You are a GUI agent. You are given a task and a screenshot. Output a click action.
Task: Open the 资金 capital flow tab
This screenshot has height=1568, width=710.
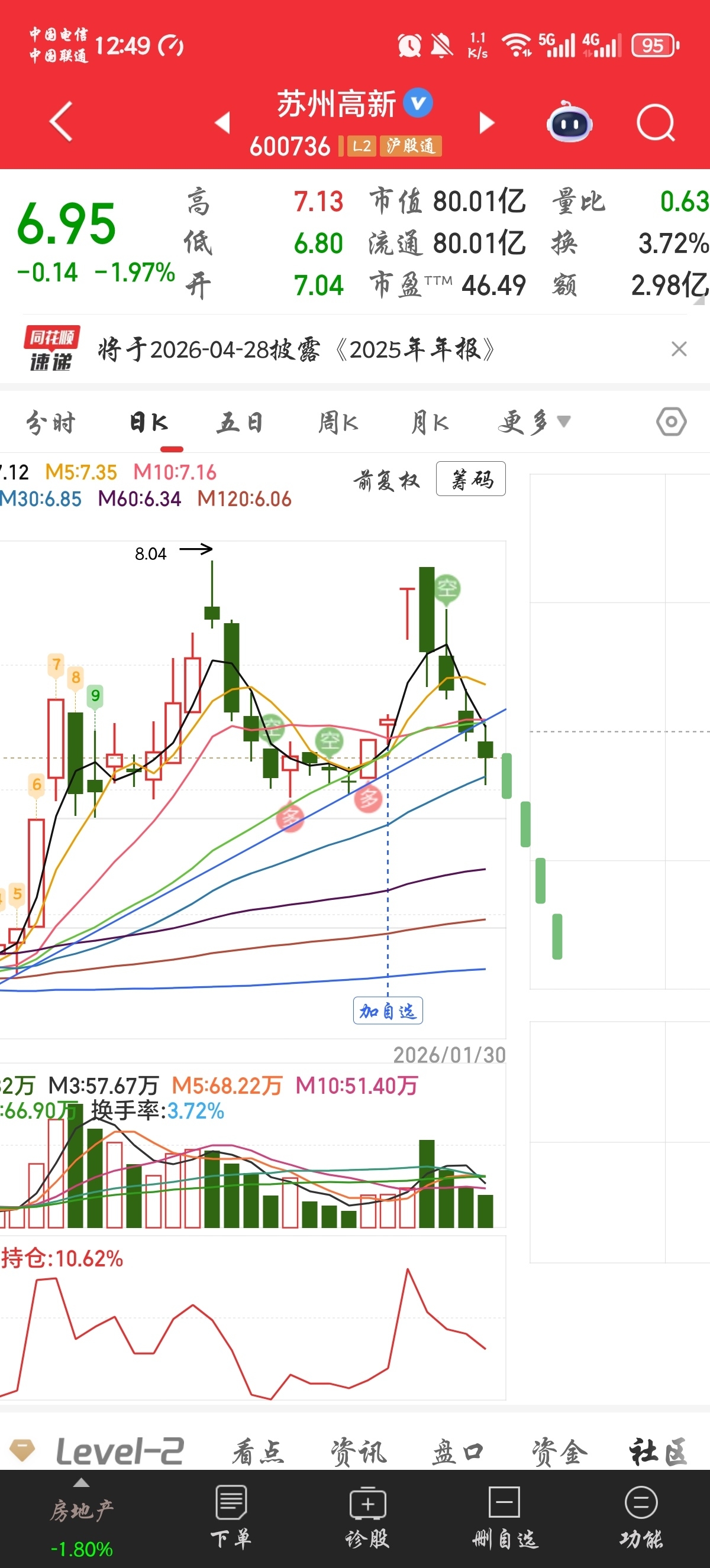[x=560, y=1452]
